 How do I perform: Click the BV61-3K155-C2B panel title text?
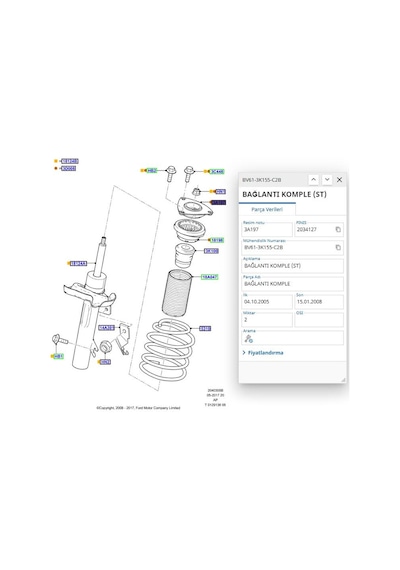pos(262,180)
